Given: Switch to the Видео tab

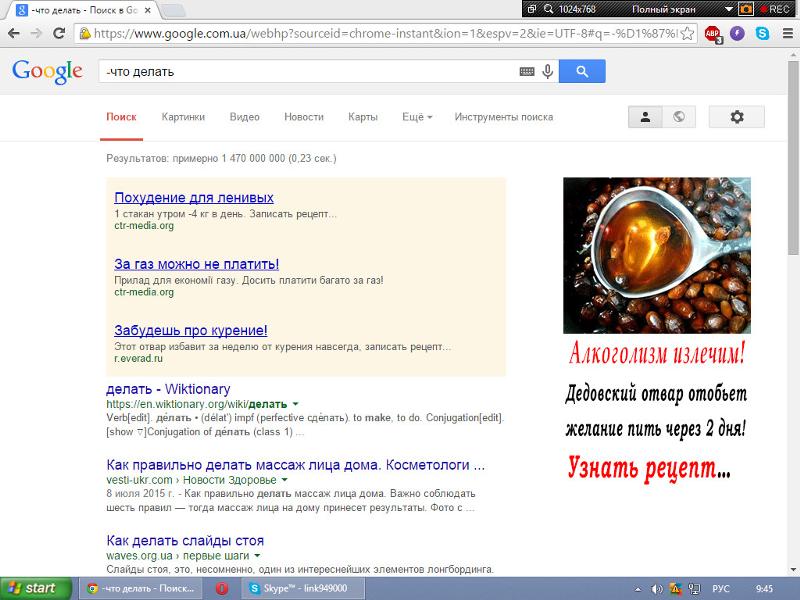Looking at the screenshot, I should click(x=244, y=117).
